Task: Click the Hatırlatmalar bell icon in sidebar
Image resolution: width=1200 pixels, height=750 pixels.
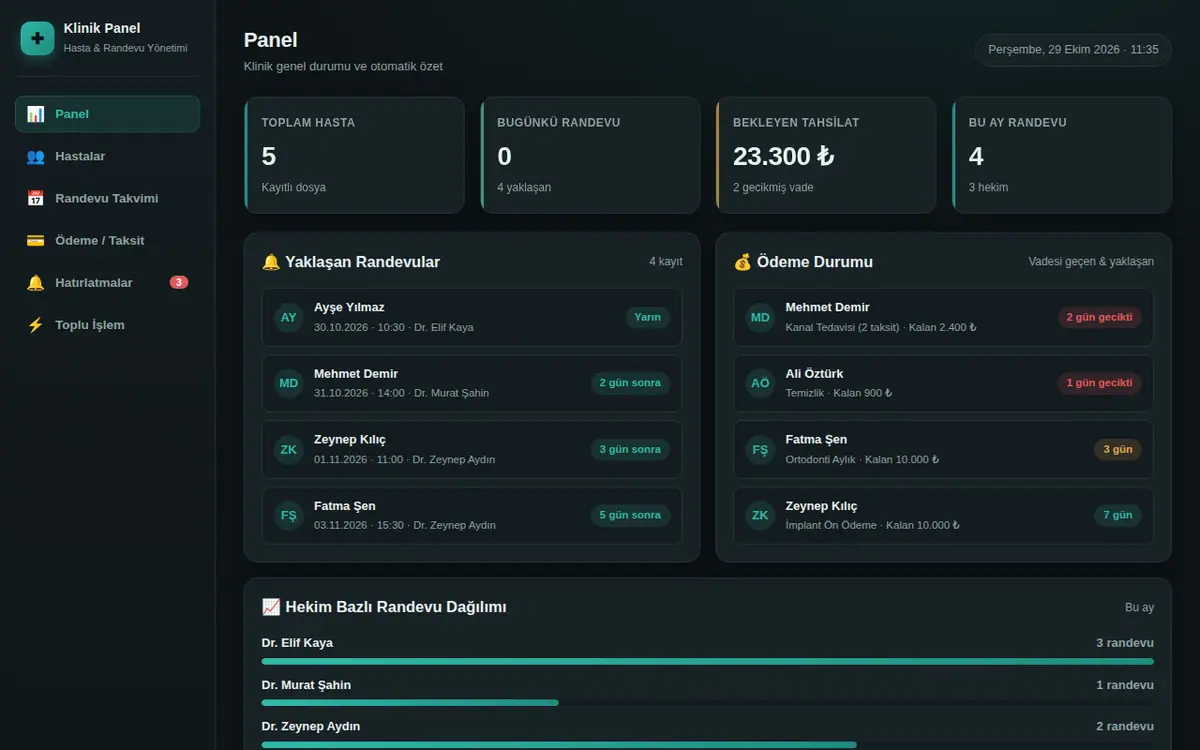Action: coord(35,282)
